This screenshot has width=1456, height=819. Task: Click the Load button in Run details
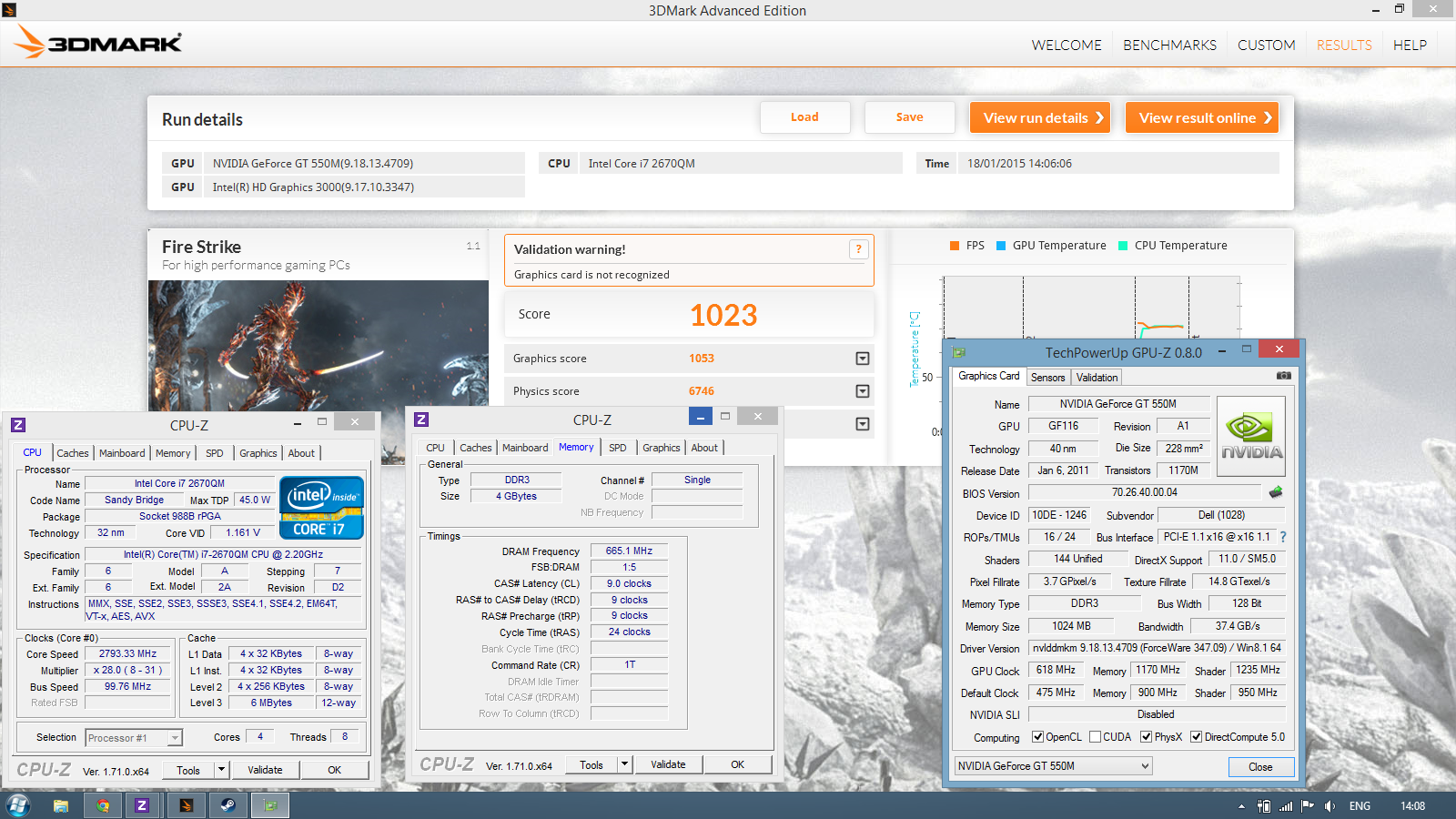pos(804,117)
